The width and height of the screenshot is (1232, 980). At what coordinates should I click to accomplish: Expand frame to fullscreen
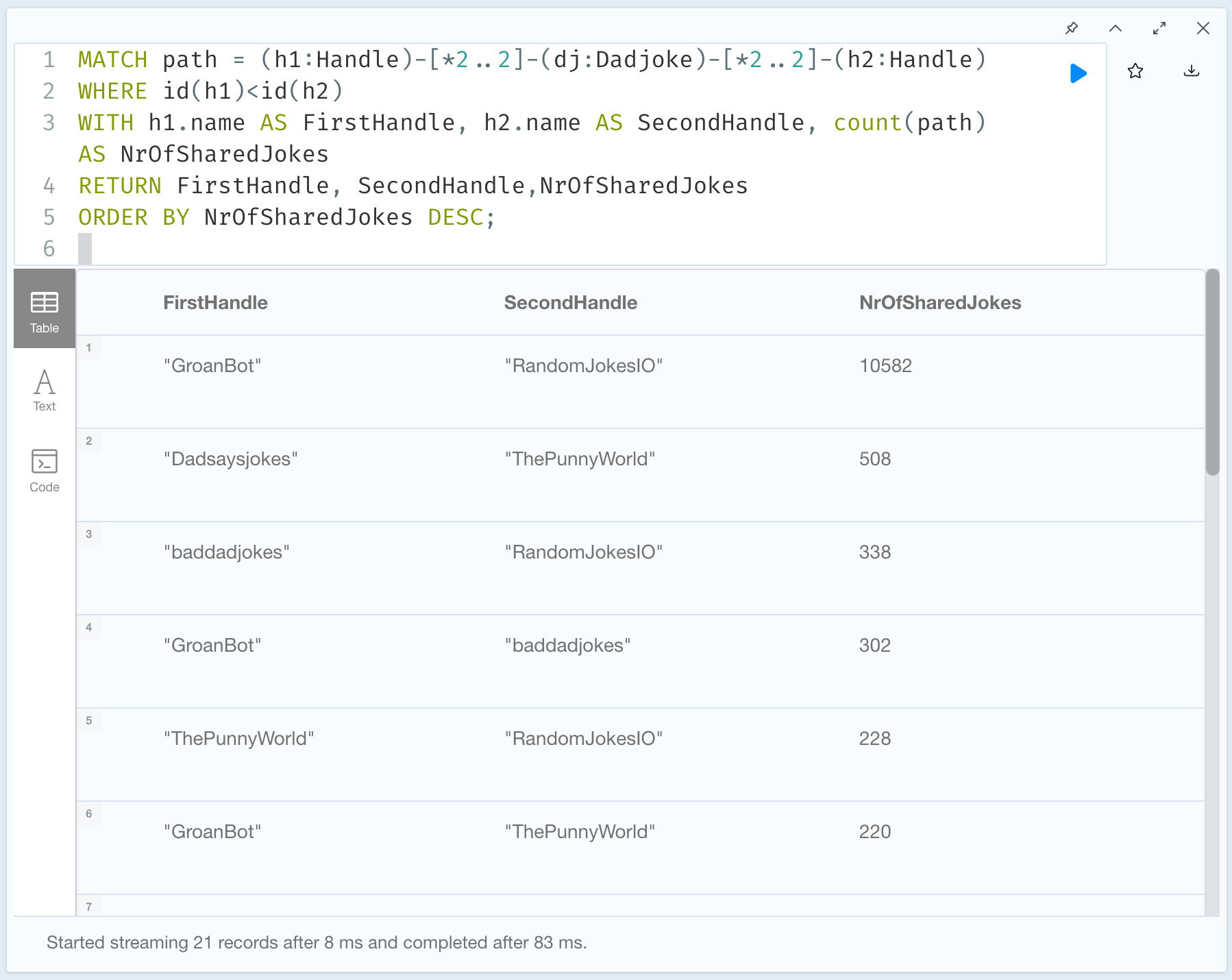point(1159,28)
